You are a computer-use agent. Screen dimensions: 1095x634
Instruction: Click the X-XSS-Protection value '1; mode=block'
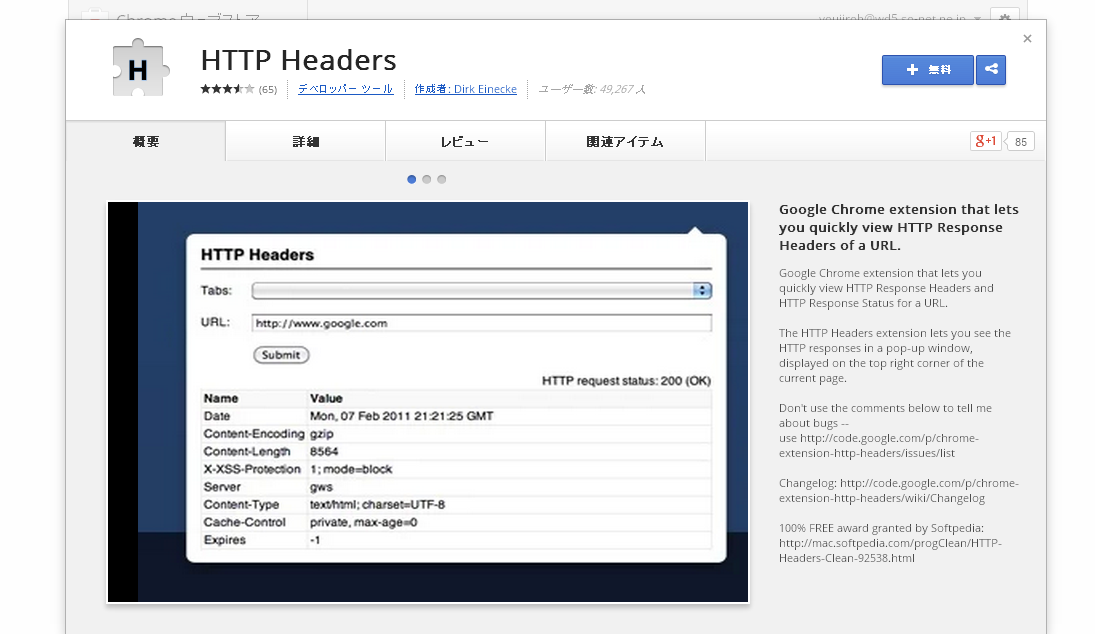[351, 469]
